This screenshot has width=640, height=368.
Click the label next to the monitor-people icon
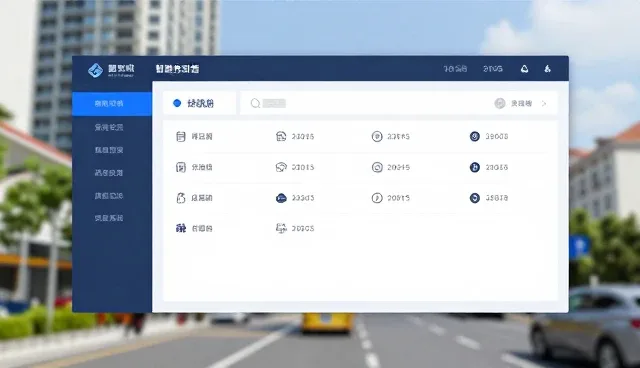point(303,228)
